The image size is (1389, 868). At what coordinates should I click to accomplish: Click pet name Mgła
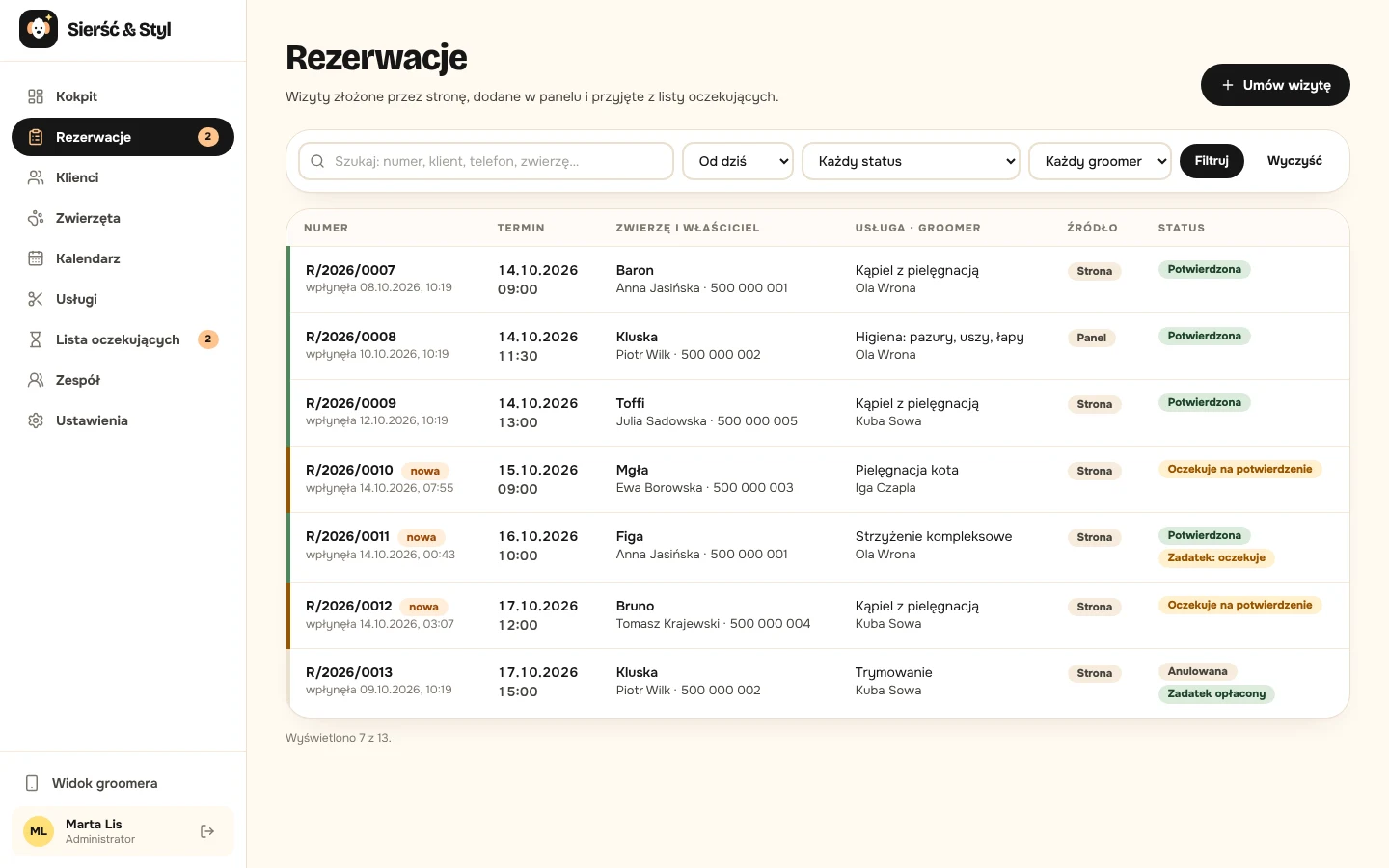click(x=633, y=470)
